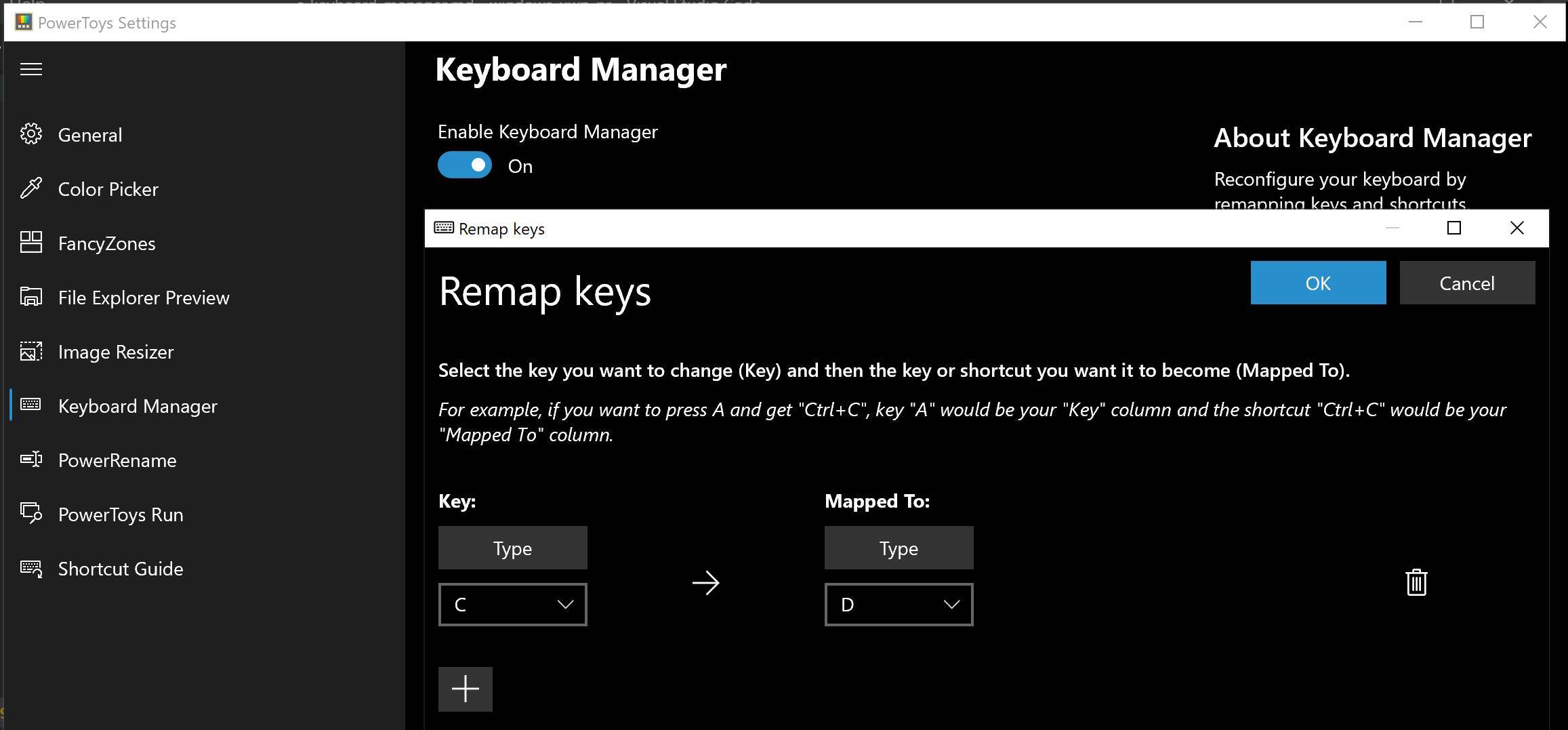The image size is (1568, 730).
Task: Minimize the PowerToys Settings window
Action: coord(1415,22)
